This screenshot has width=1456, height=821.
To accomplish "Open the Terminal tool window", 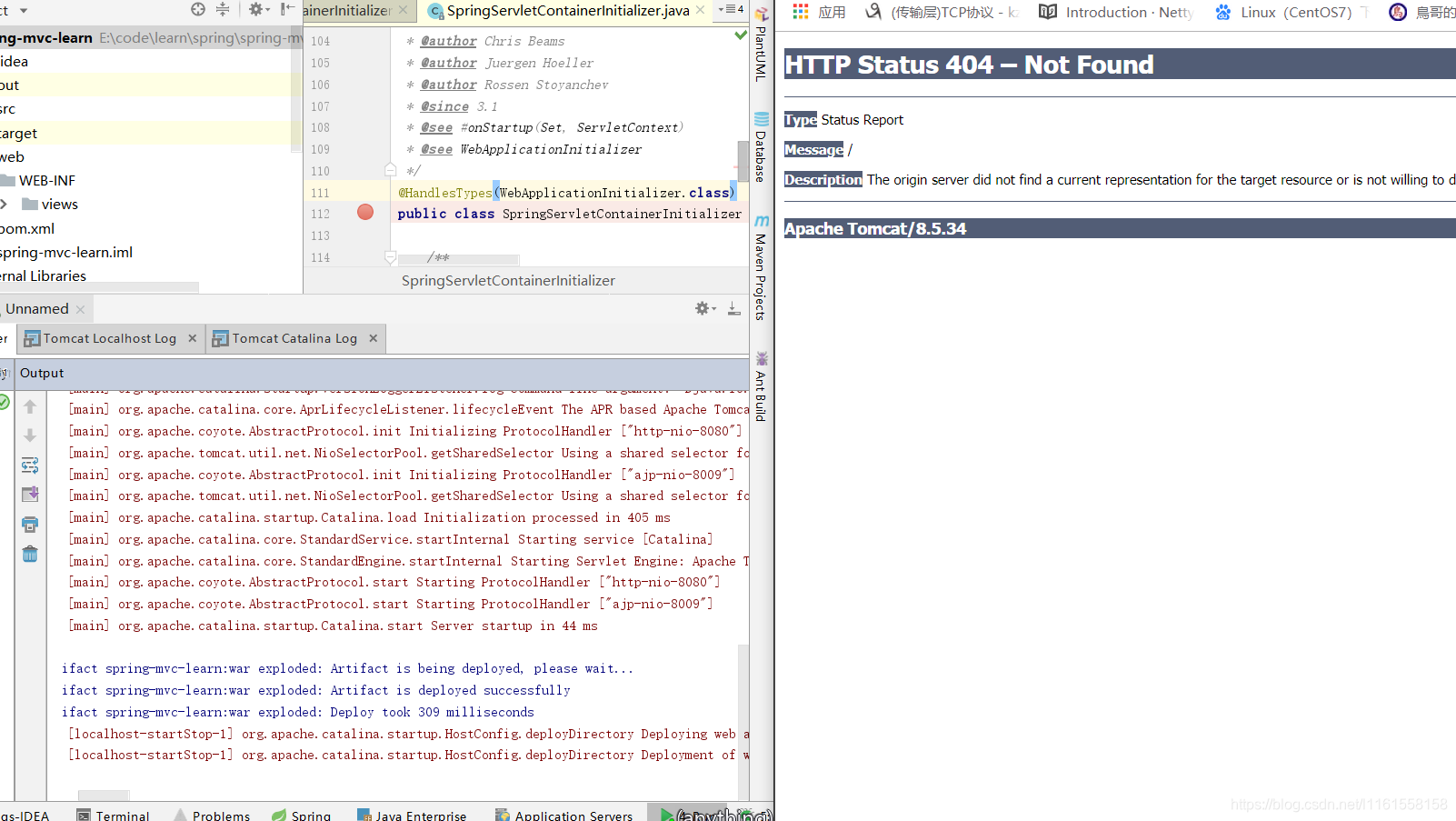I will pos(114,816).
